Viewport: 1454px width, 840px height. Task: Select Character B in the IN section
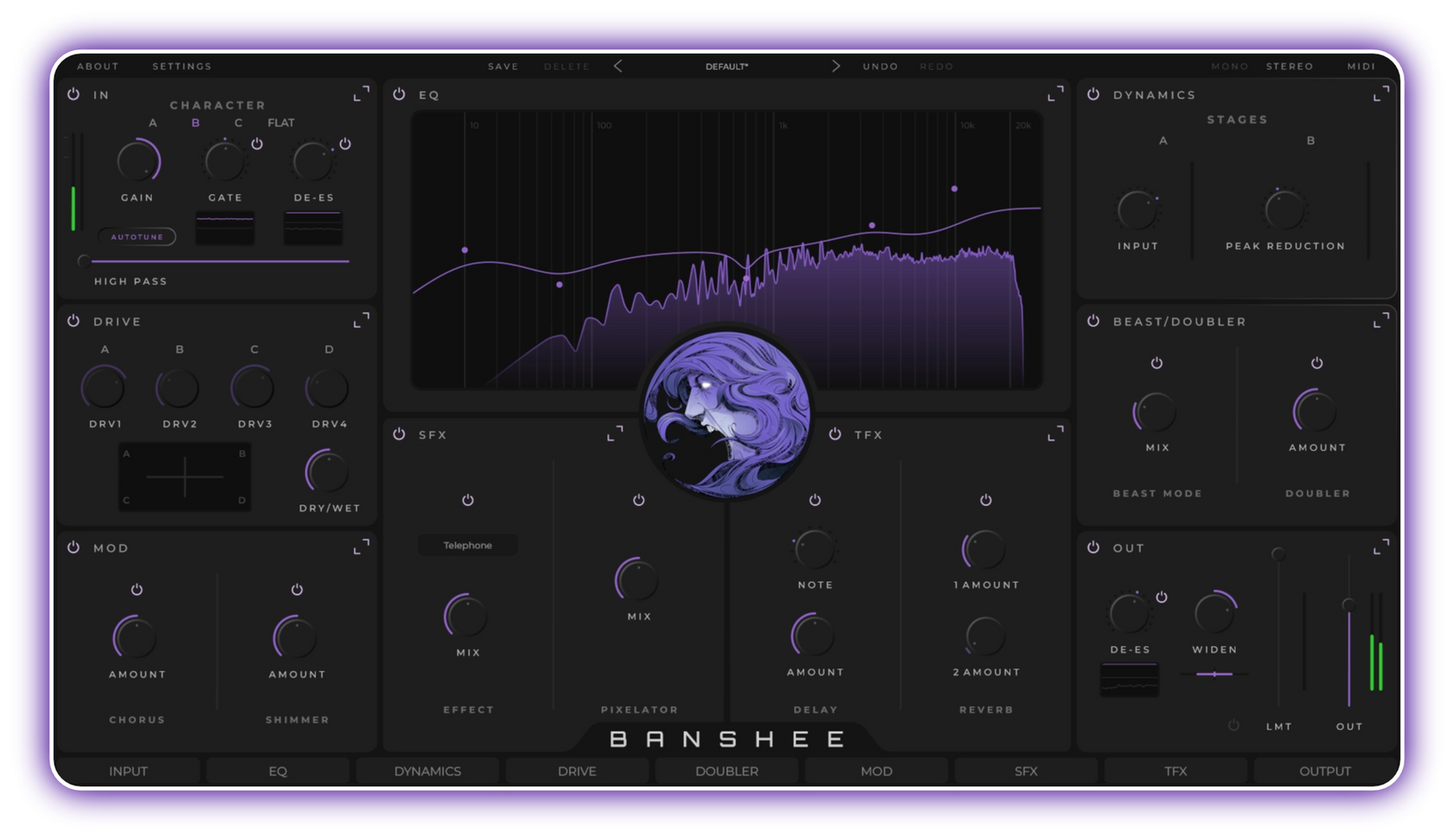pyautogui.click(x=196, y=123)
